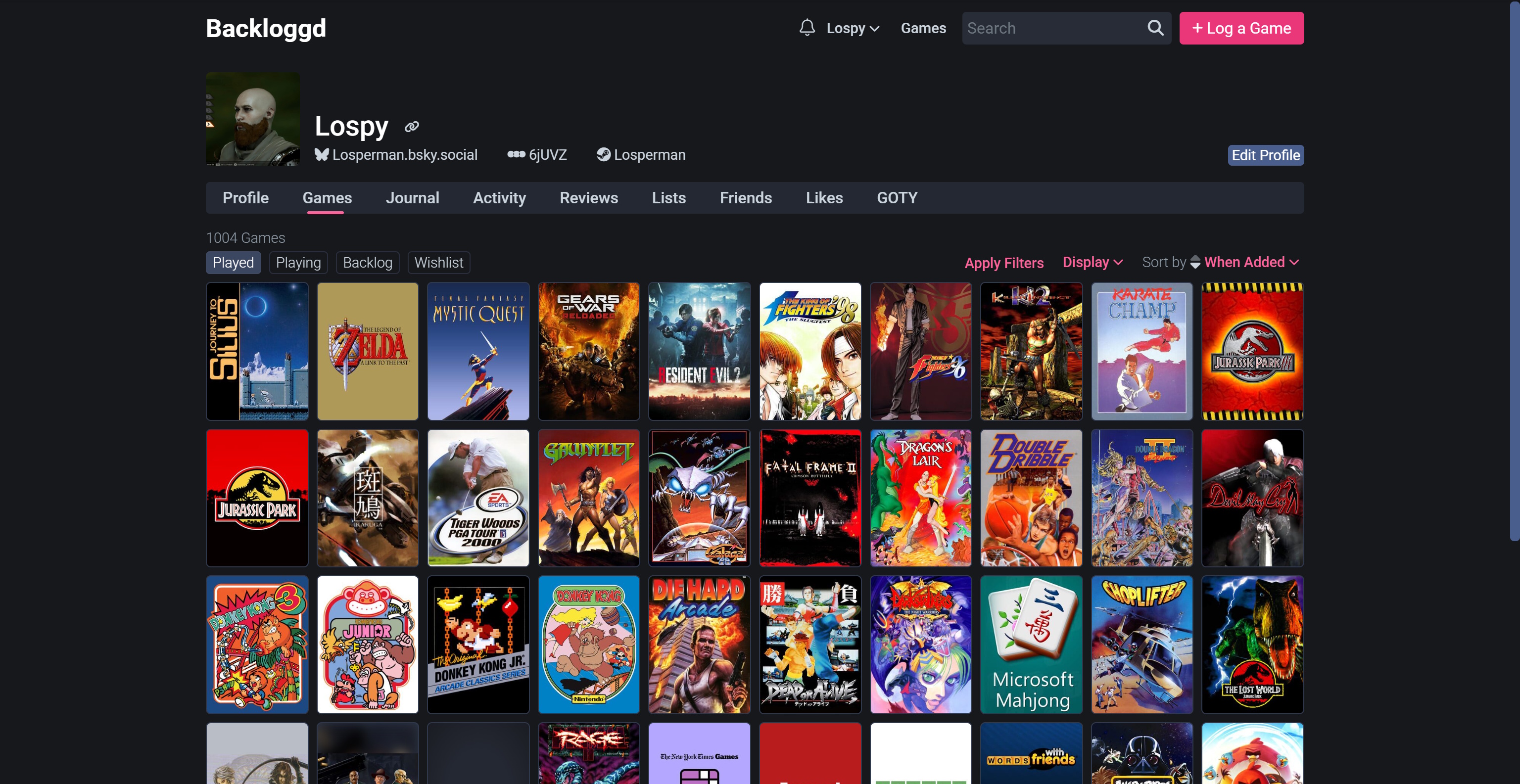Select the Backlog status filter
Image resolution: width=1520 pixels, height=784 pixels.
[367, 263]
